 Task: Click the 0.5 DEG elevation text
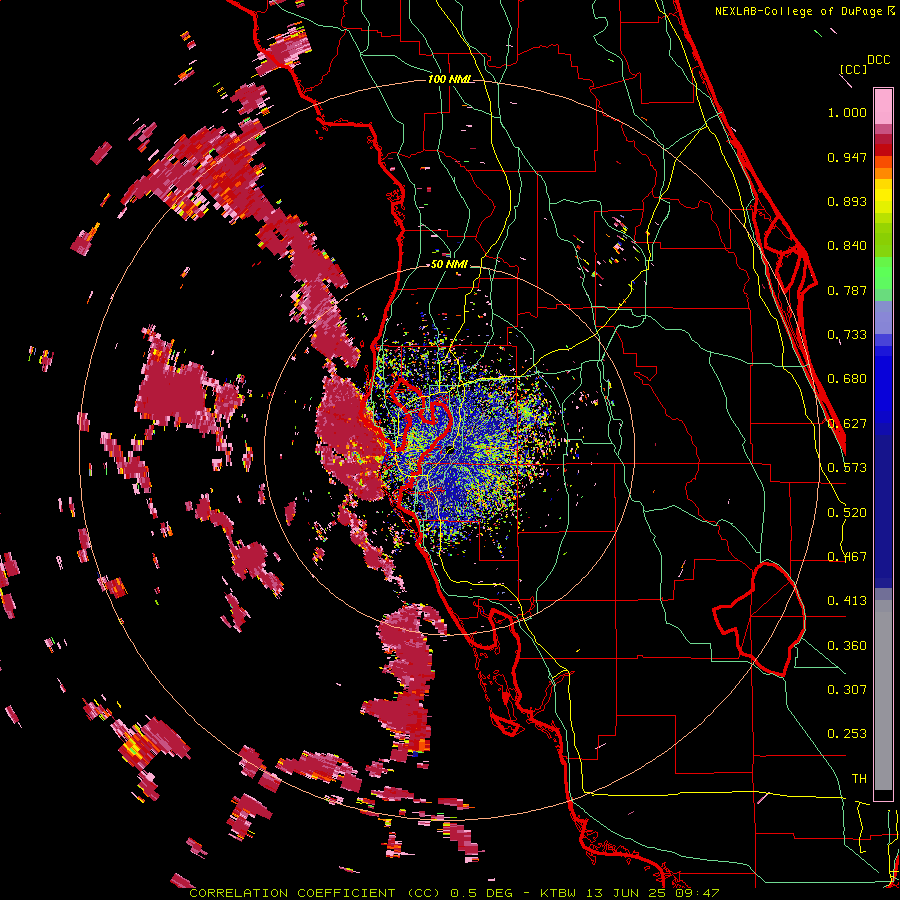click(x=482, y=893)
